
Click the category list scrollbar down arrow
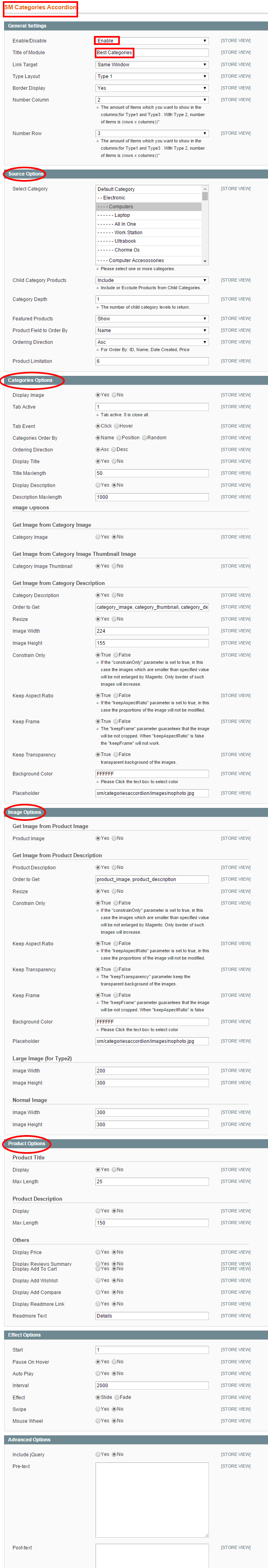tap(205, 261)
